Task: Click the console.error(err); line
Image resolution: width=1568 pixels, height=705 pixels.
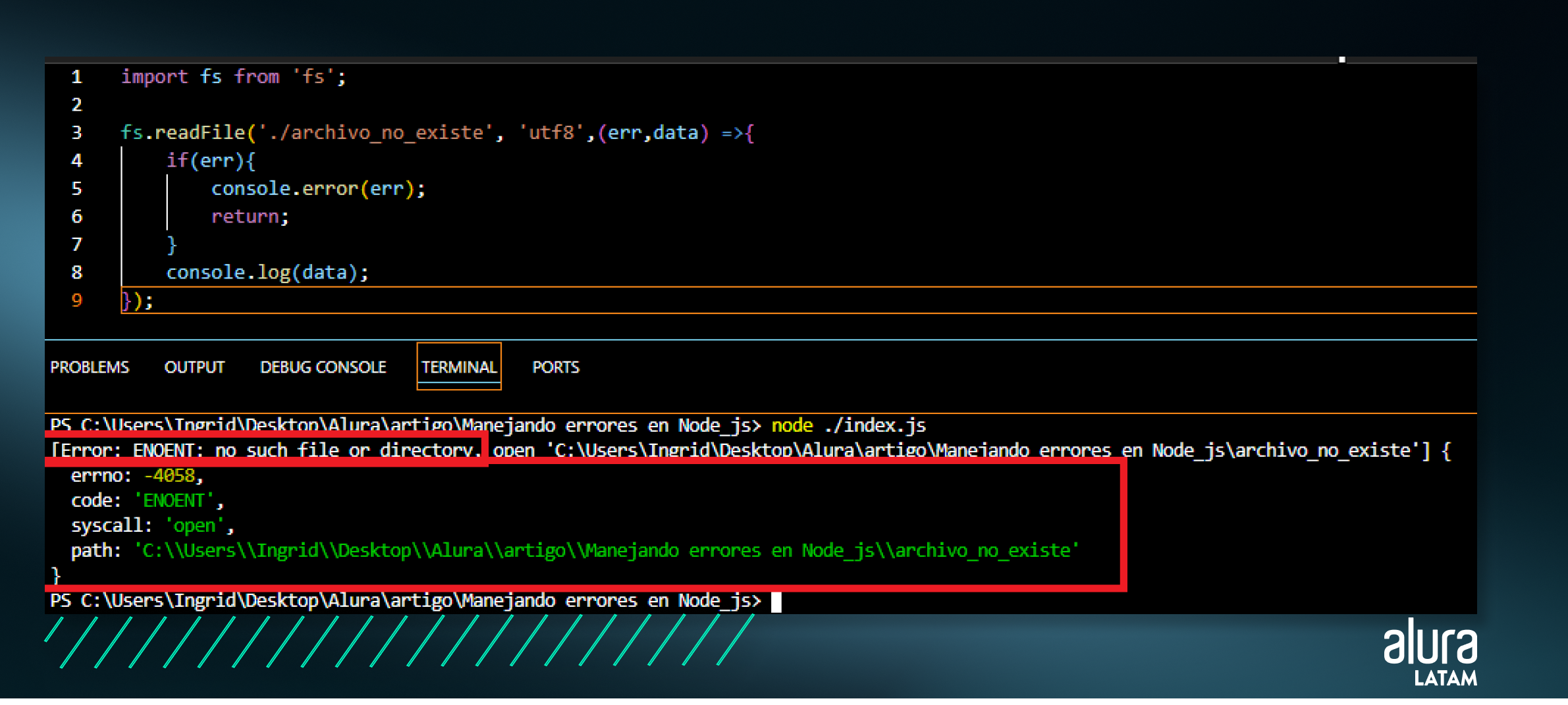Action: coord(318,189)
